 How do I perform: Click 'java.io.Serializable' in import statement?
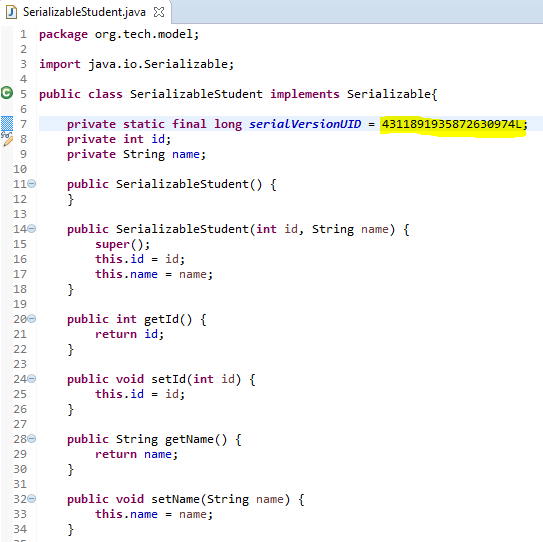tap(158, 64)
